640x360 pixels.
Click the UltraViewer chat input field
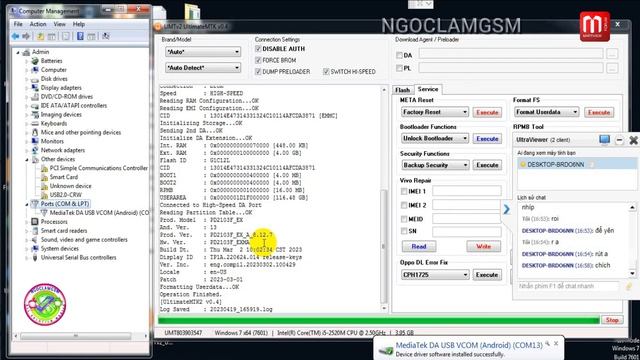[568, 287]
